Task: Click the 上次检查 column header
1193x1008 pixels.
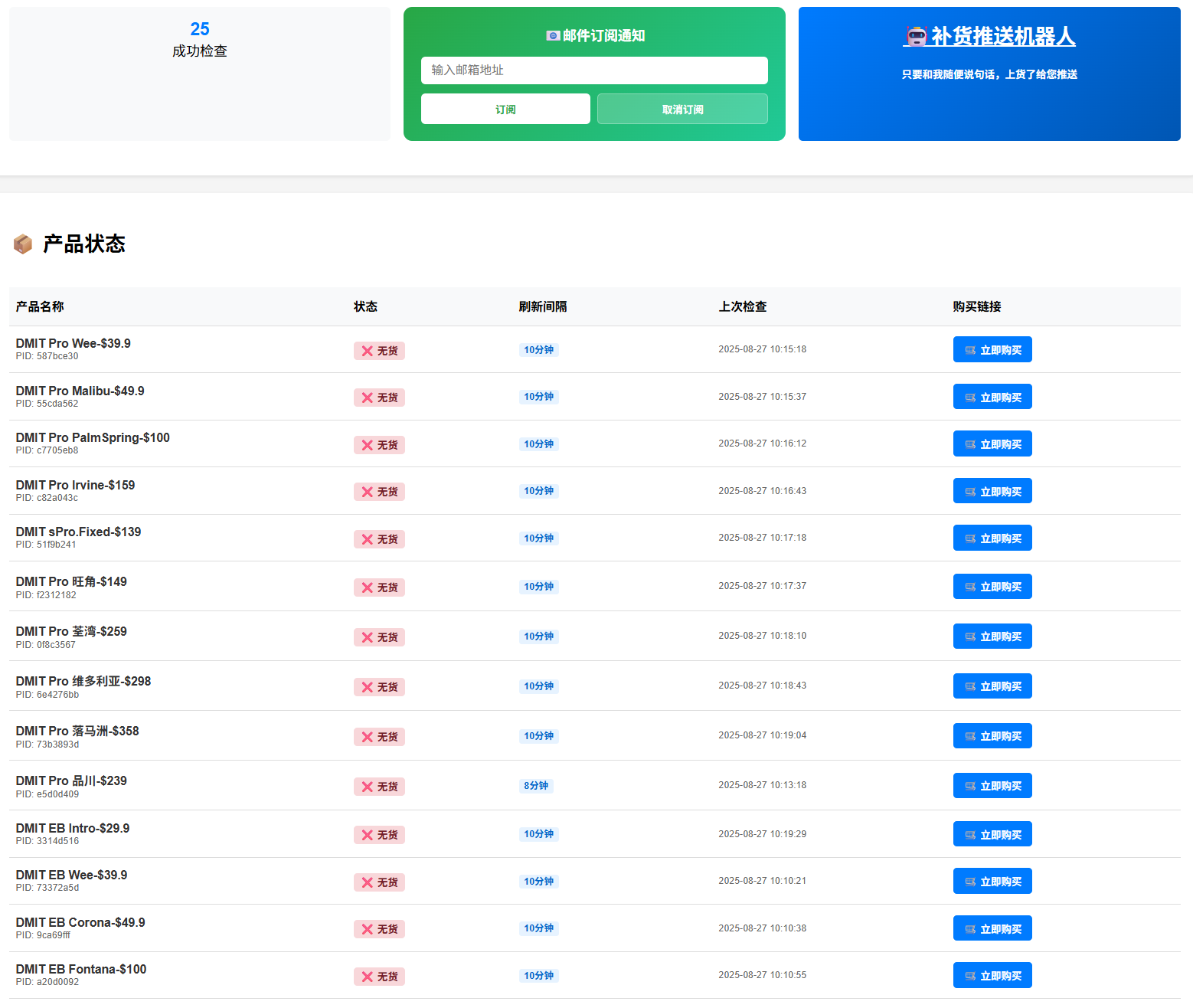Action: click(x=743, y=306)
